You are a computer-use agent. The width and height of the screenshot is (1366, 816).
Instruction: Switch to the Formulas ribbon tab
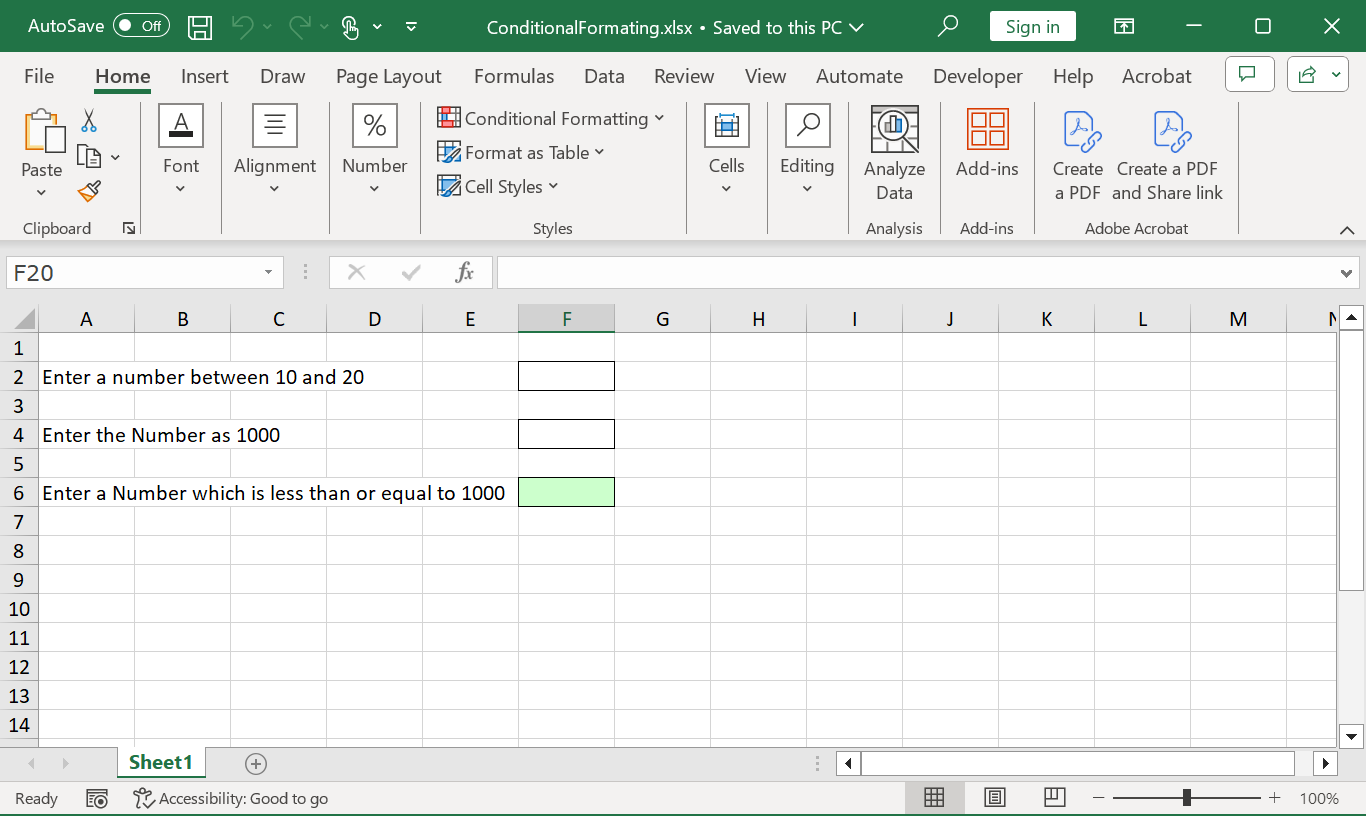tap(514, 76)
